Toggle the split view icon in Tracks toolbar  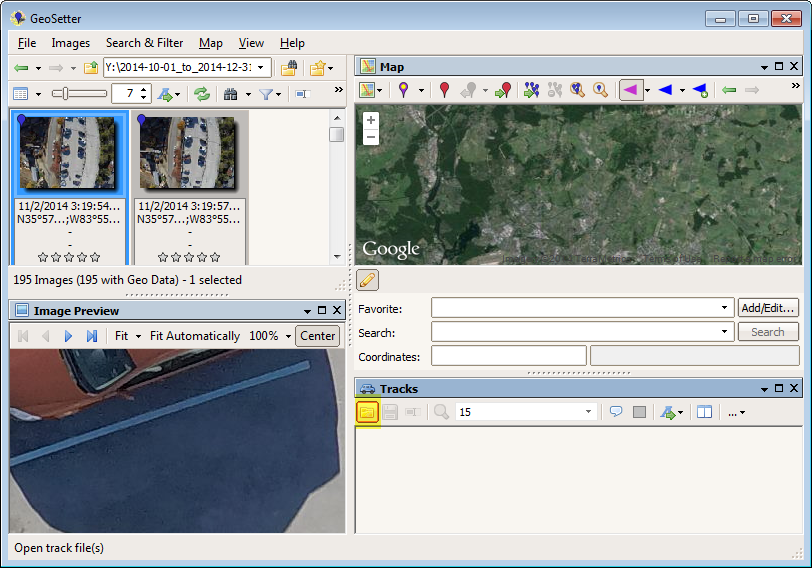tap(704, 412)
